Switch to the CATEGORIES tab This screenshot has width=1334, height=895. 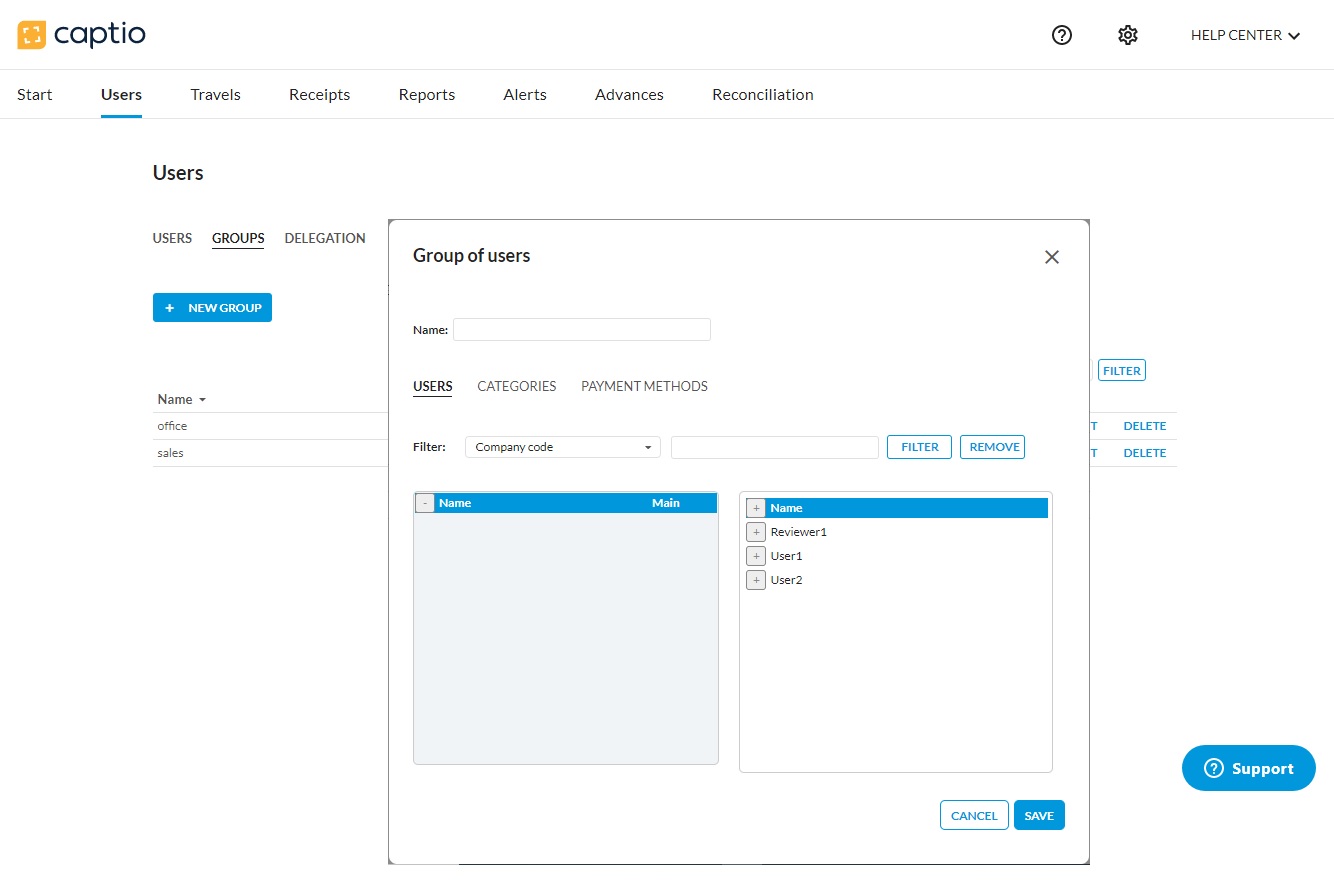(x=516, y=386)
